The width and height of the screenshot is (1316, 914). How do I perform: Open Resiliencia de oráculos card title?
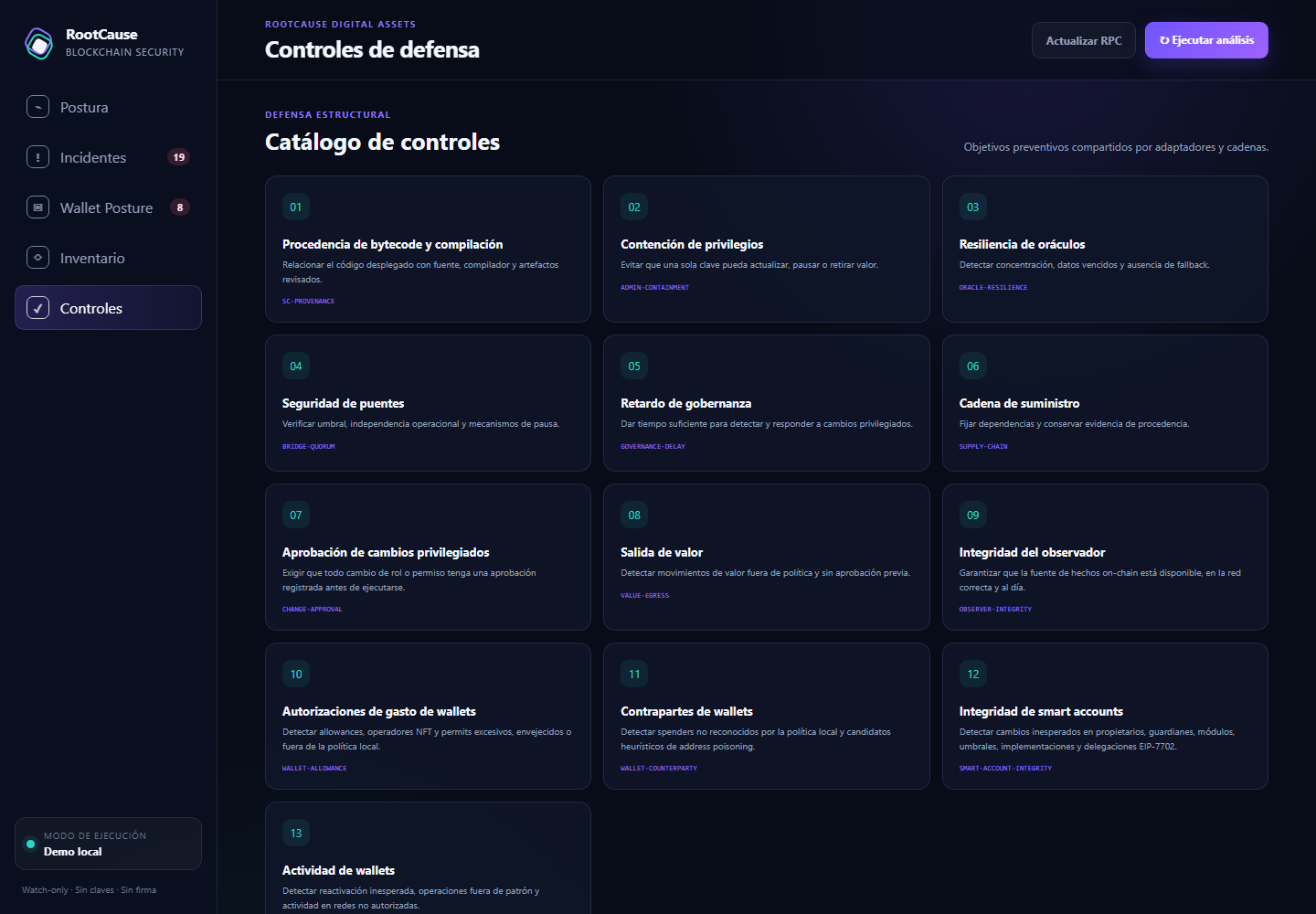(x=1022, y=245)
